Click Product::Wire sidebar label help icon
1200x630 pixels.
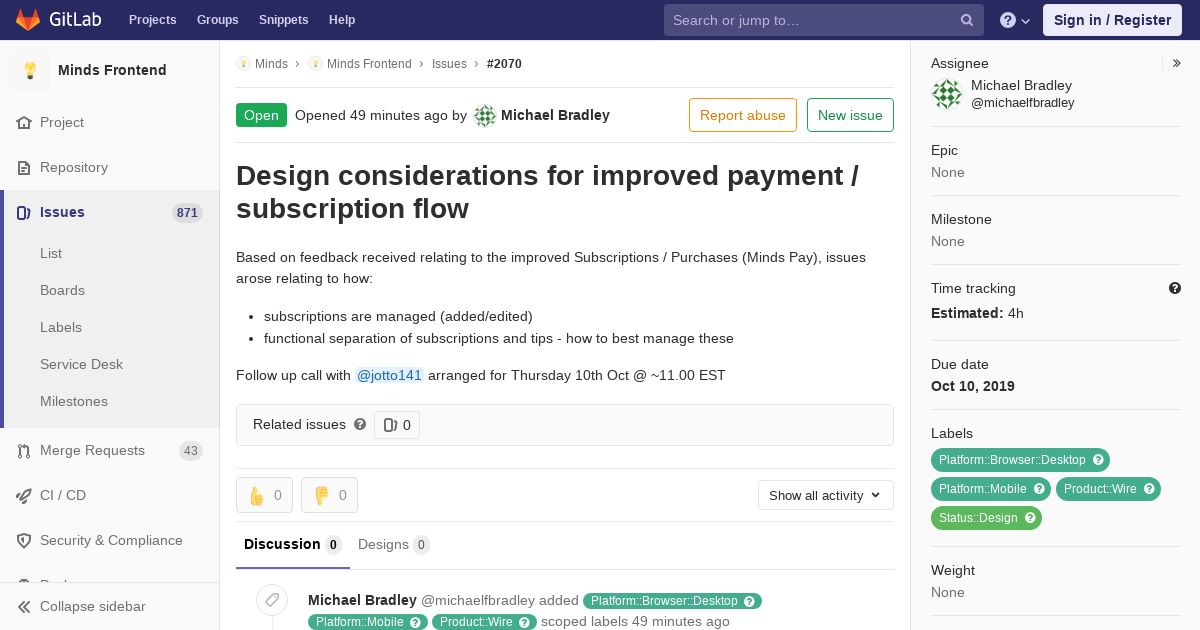(1150, 489)
